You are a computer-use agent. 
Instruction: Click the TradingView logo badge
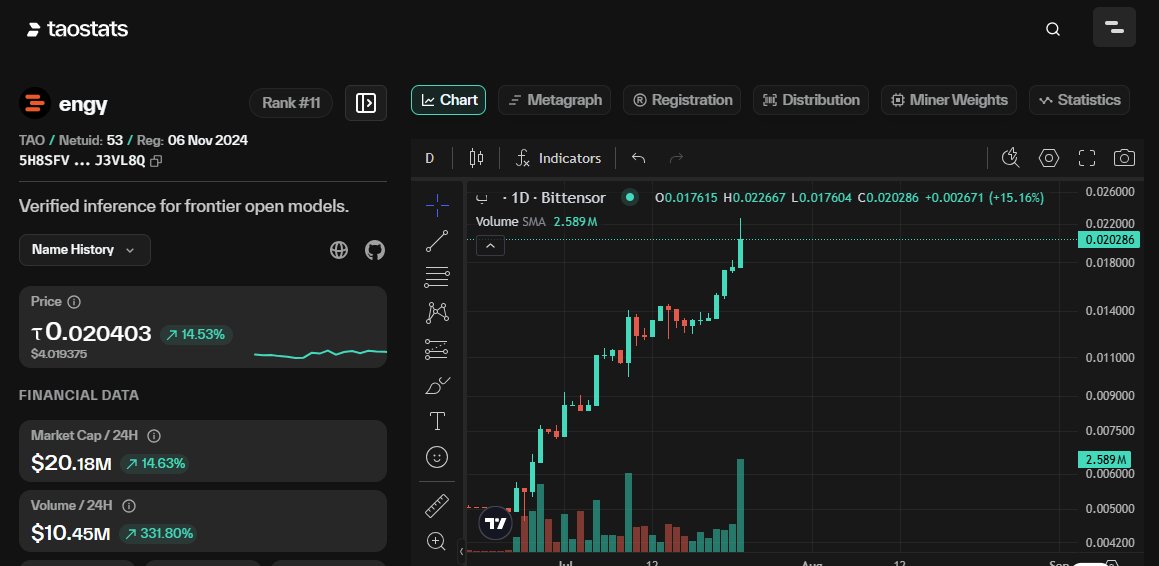pos(495,524)
